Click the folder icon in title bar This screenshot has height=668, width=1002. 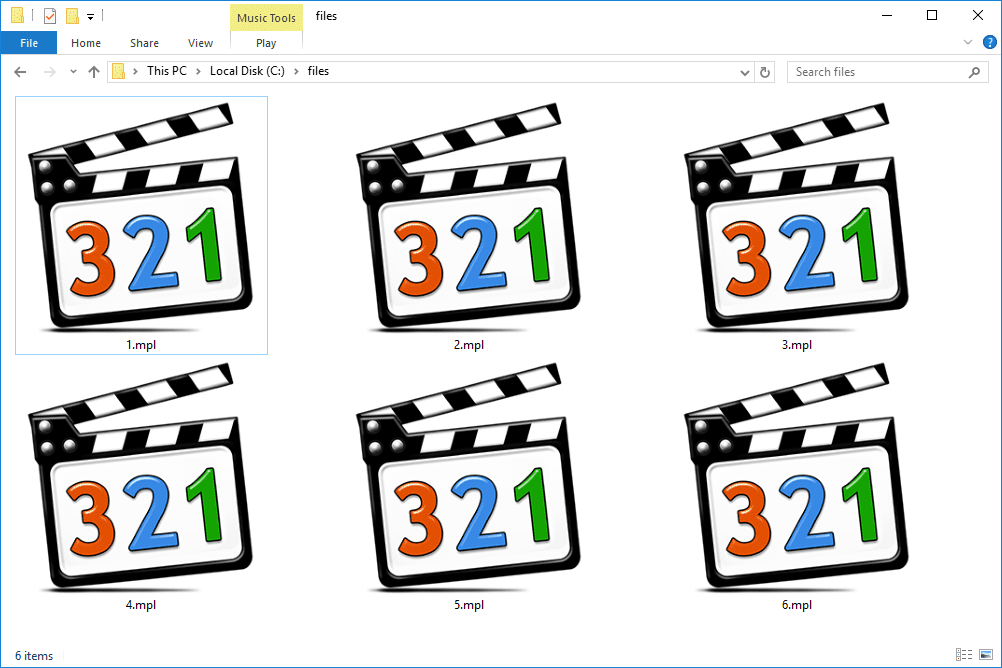17,15
